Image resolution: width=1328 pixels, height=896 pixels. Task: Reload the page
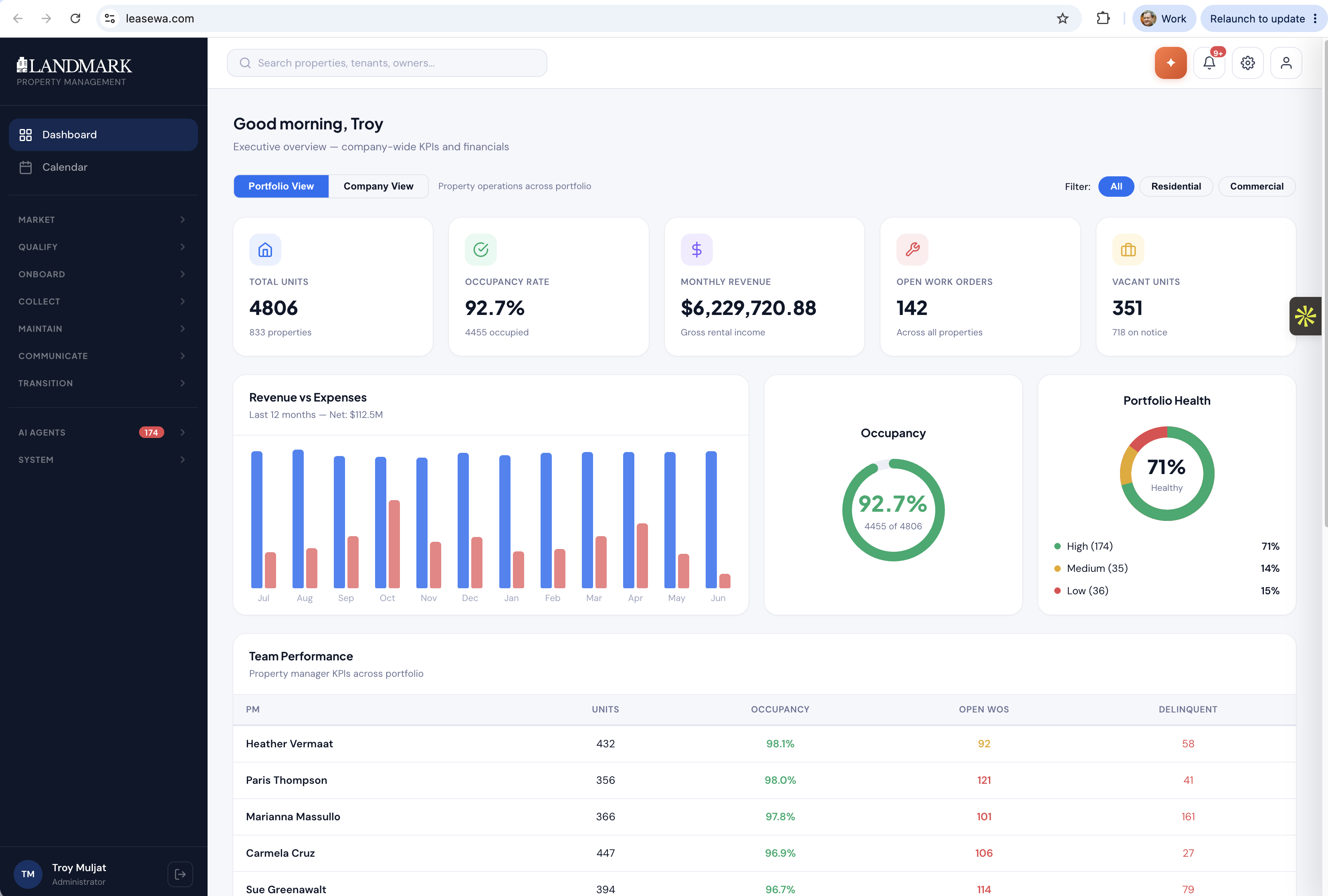coord(75,18)
